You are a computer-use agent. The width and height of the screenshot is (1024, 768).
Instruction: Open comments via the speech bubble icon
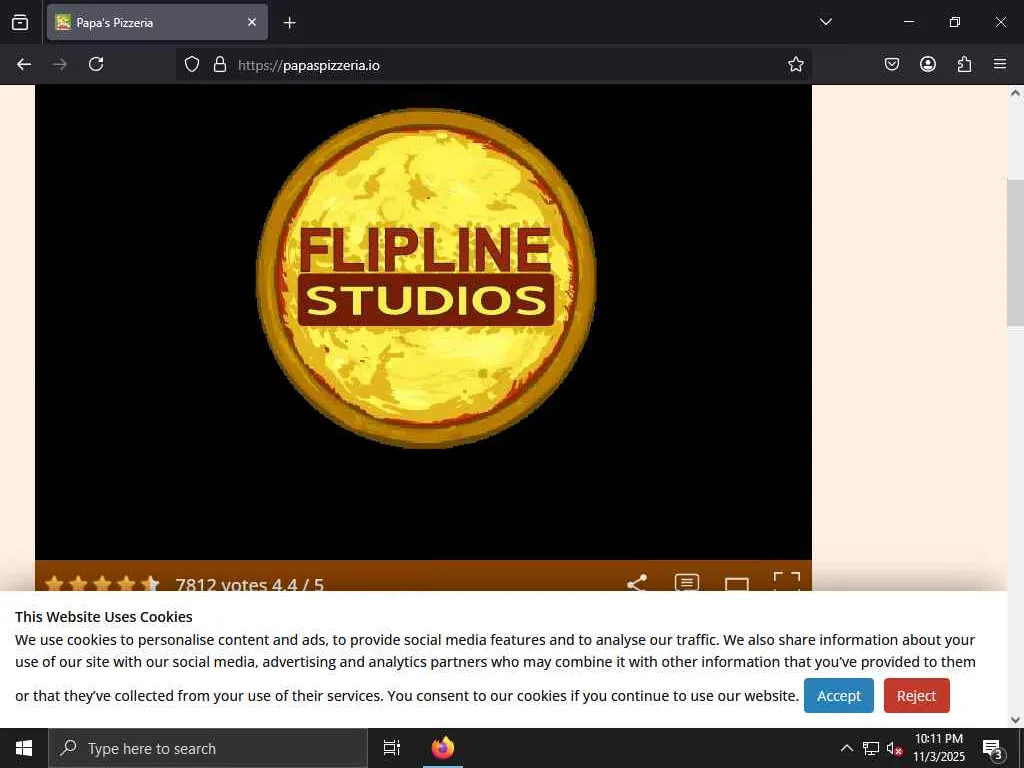pos(686,582)
